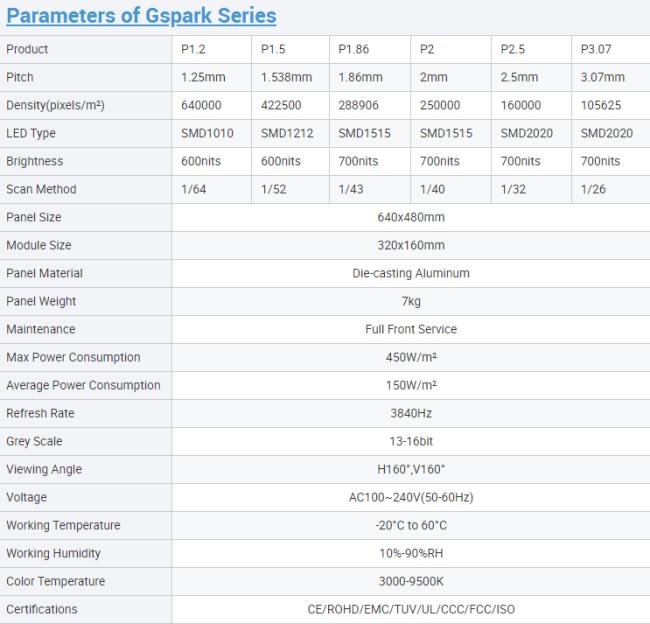Select the P1.86 product cell

click(354, 49)
